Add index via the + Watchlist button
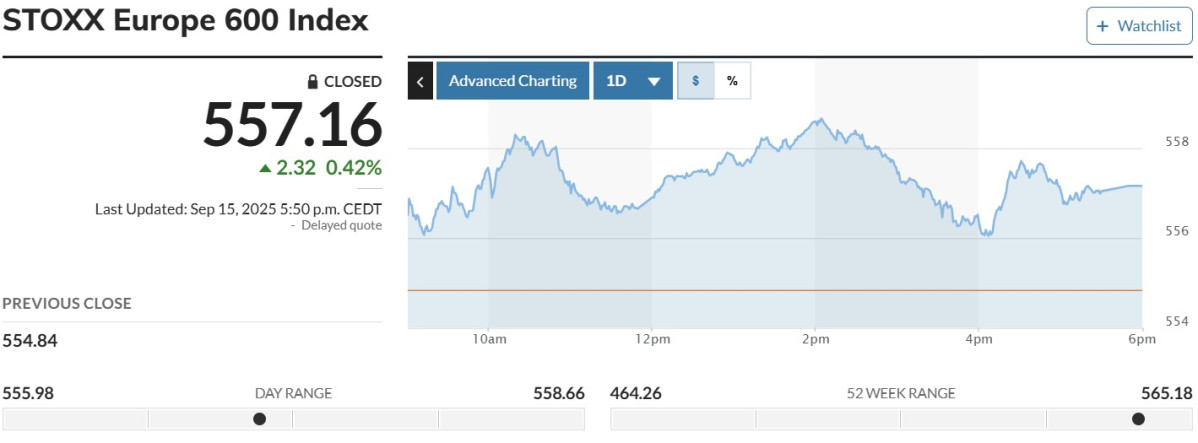 [x=1139, y=26]
